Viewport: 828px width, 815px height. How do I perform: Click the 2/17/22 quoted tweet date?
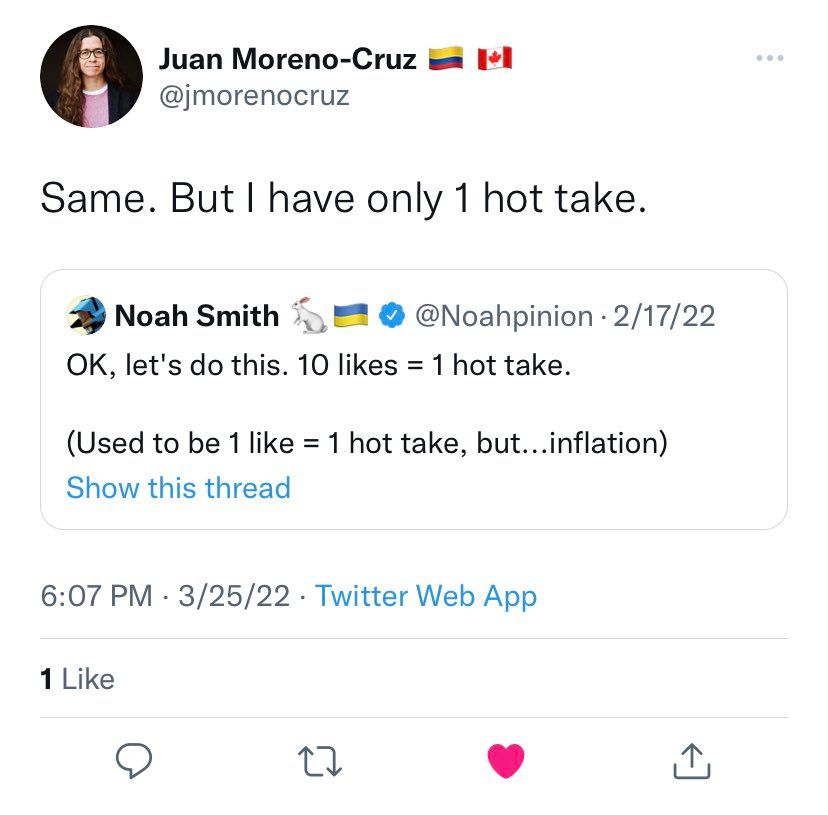[666, 316]
